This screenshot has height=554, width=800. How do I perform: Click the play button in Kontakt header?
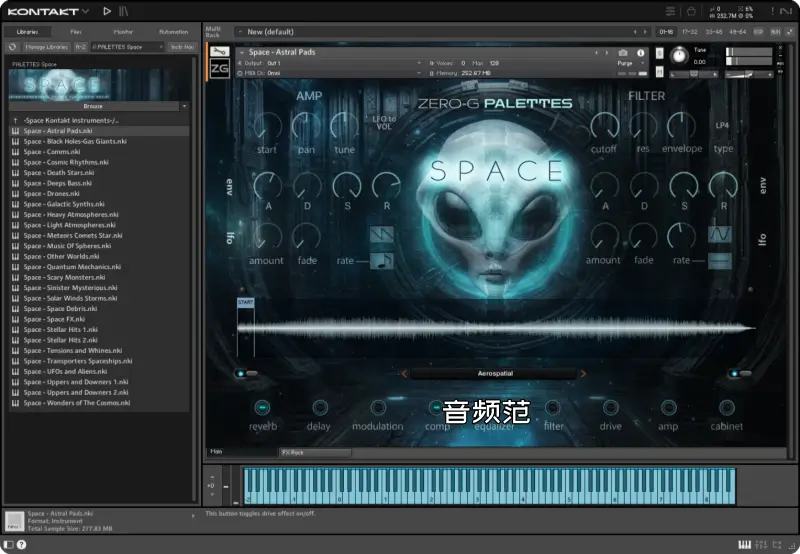point(107,11)
